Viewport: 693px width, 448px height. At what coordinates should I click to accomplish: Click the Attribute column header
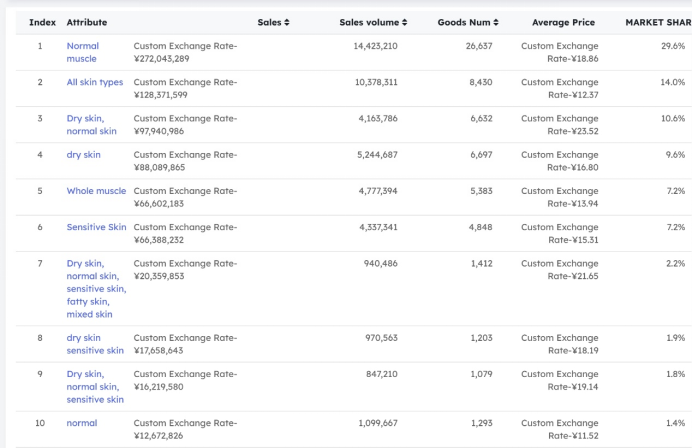(x=87, y=22)
